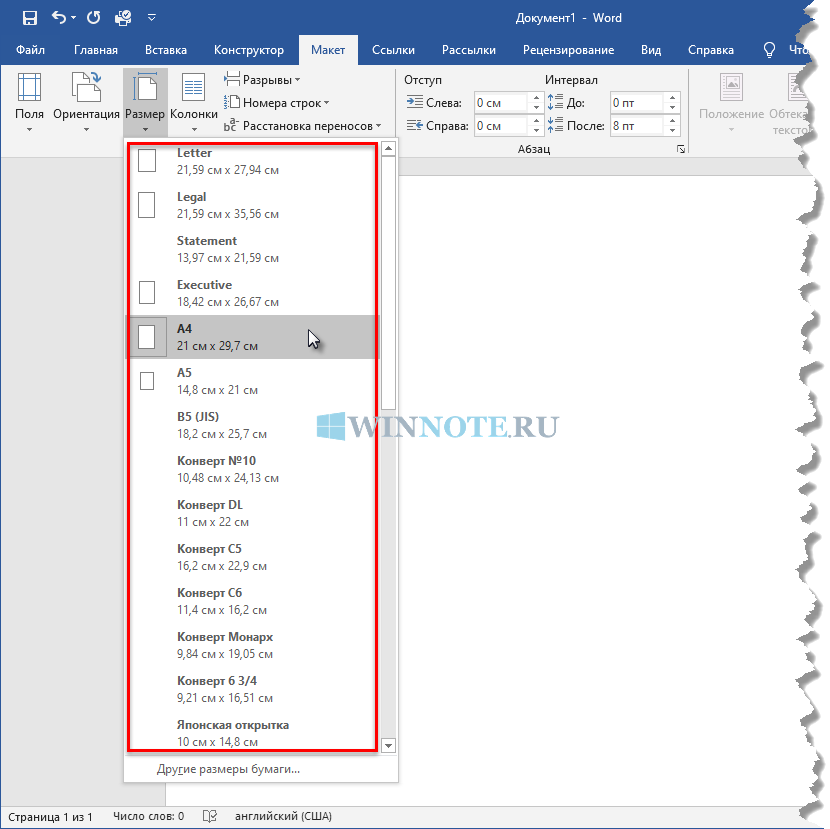Select the Конверт №10 size
Viewport: 830px width, 829px height.
click(253, 469)
